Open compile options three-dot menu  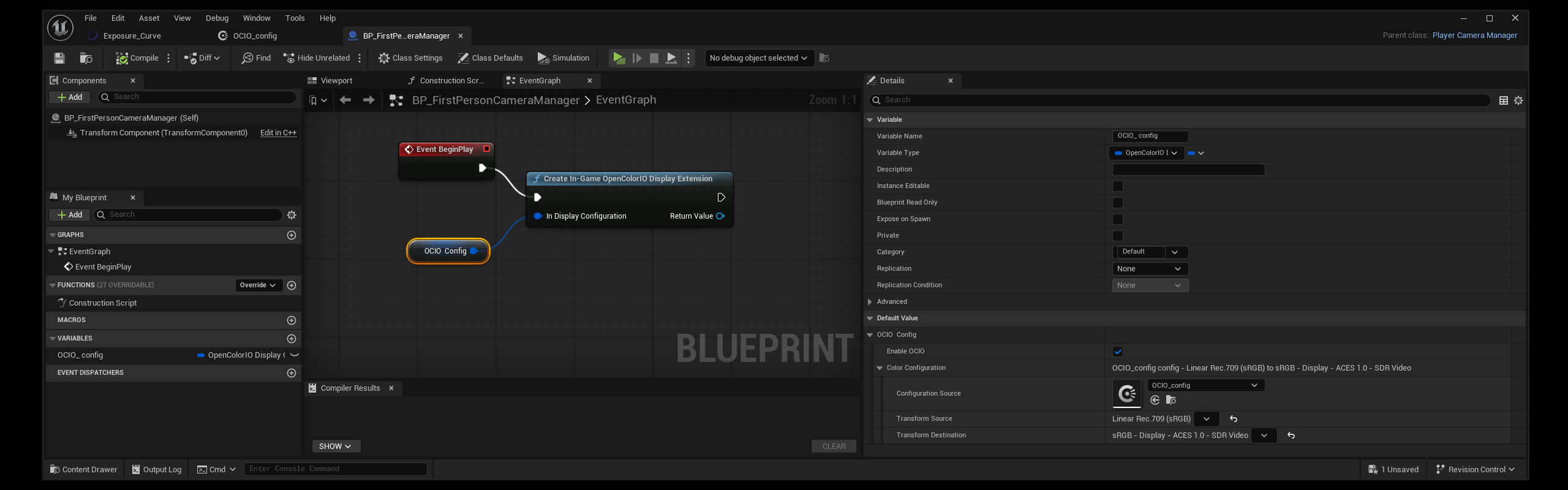(168, 58)
